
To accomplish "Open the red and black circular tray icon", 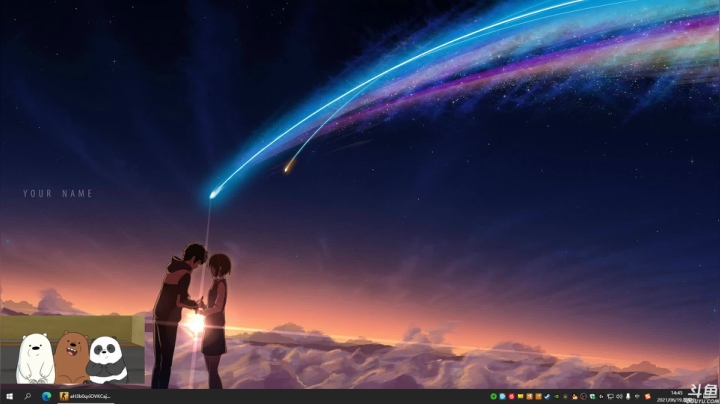I will (583, 396).
